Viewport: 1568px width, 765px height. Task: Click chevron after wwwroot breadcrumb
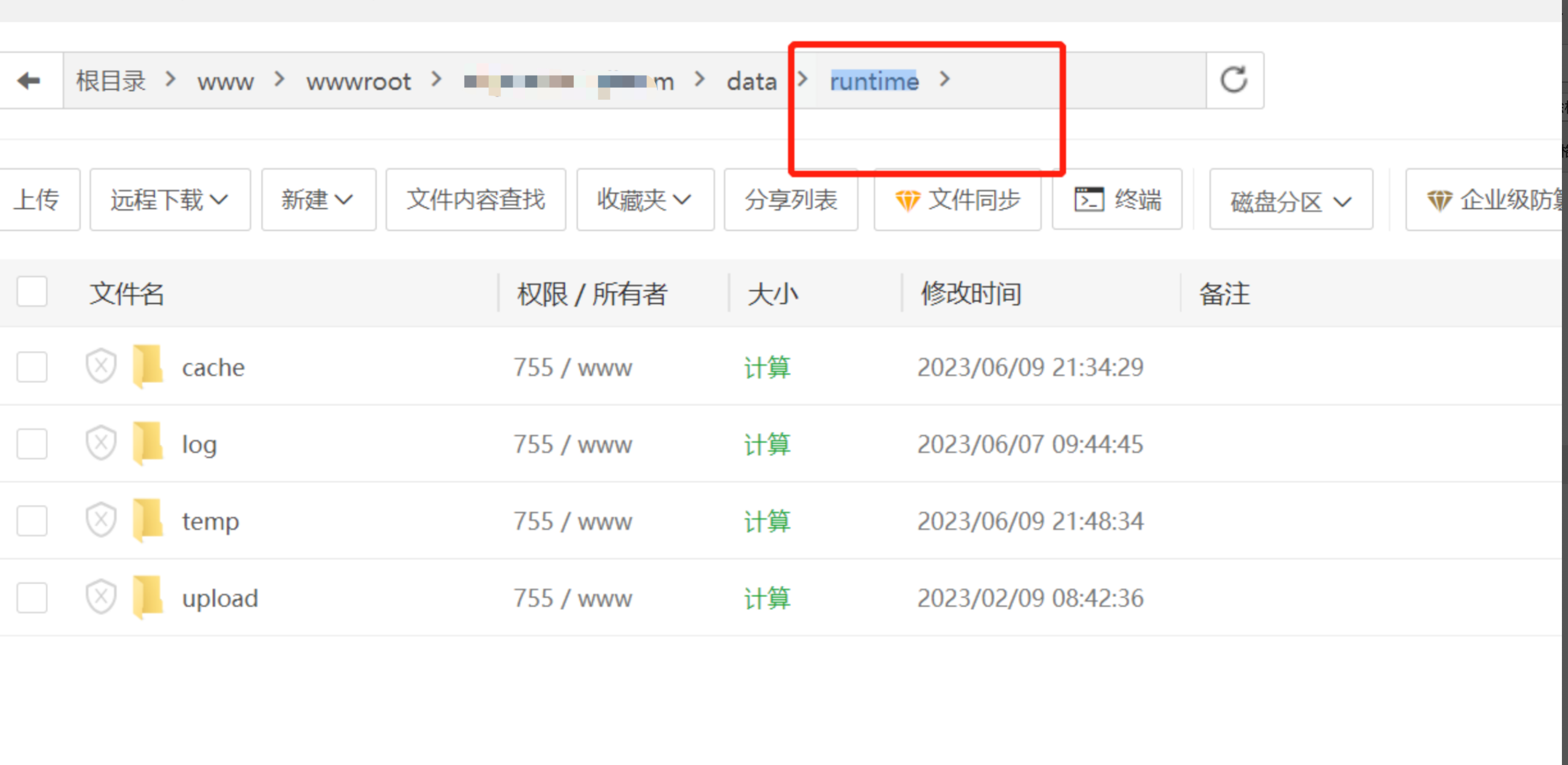click(x=436, y=78)
